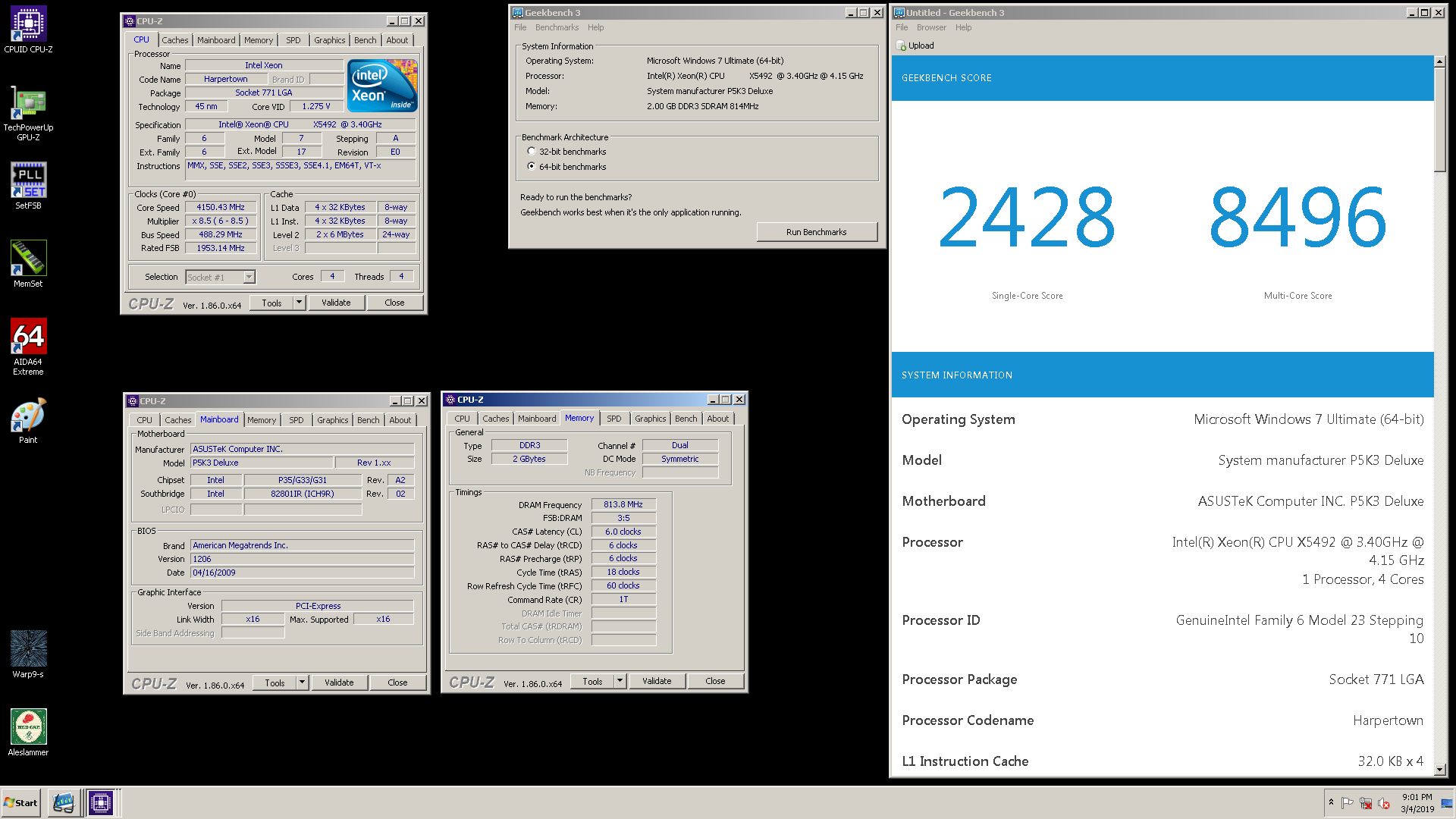Switch to CPU tab in Memory CPU-Z window
The image size is (1456, 819).
[463, 419]
